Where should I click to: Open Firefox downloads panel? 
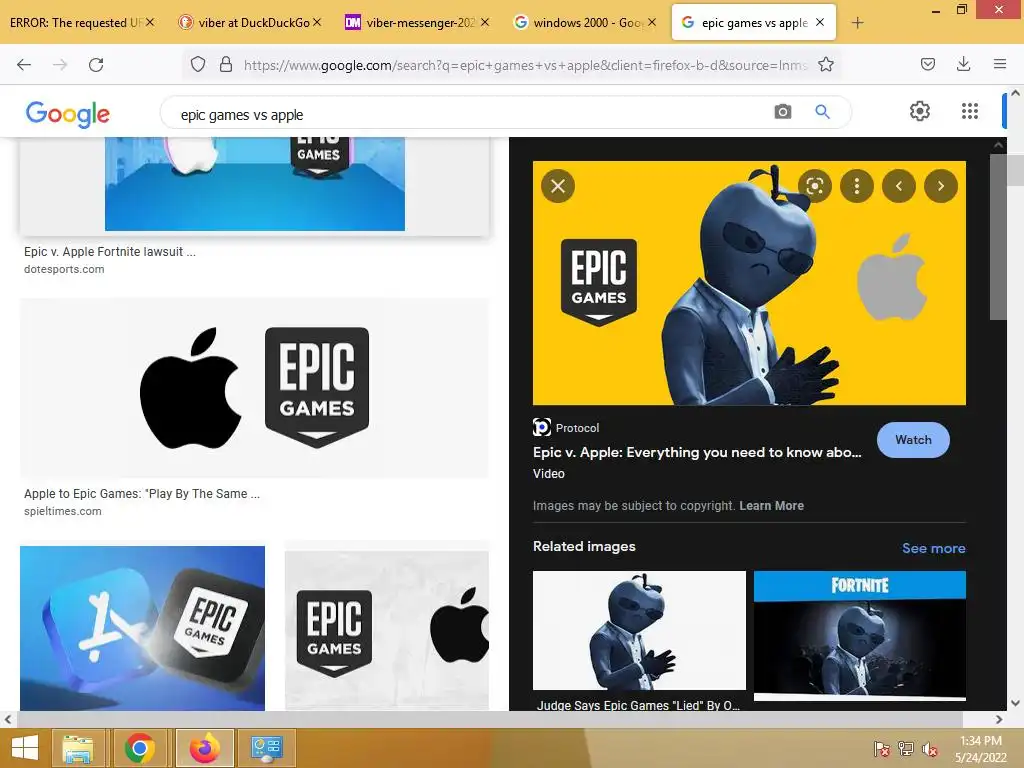click(x=963, y=64)
